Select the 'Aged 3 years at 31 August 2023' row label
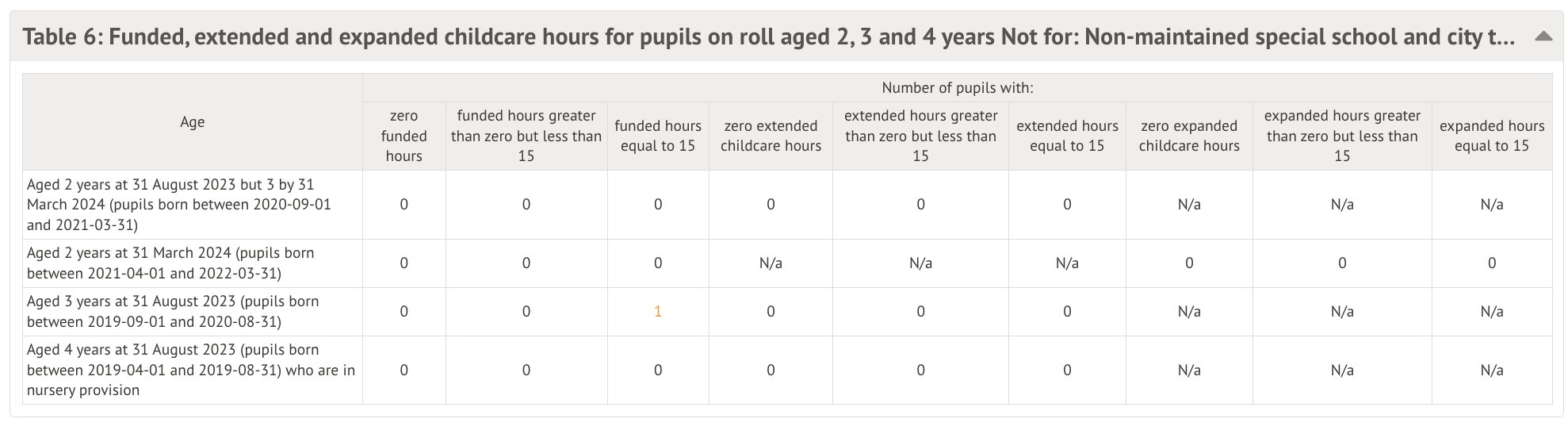 pos(173,312)
